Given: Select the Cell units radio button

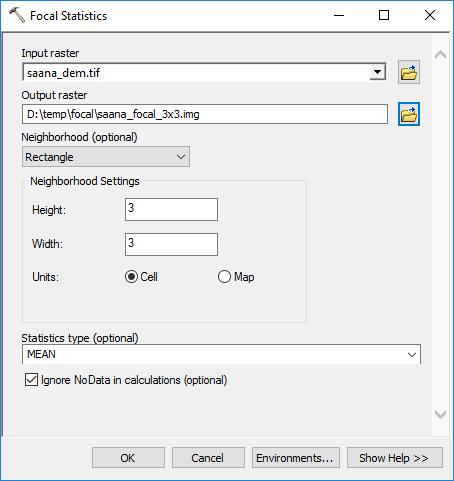Looking at the screenshot, I should pyautogui.click(x=131, y=277).
